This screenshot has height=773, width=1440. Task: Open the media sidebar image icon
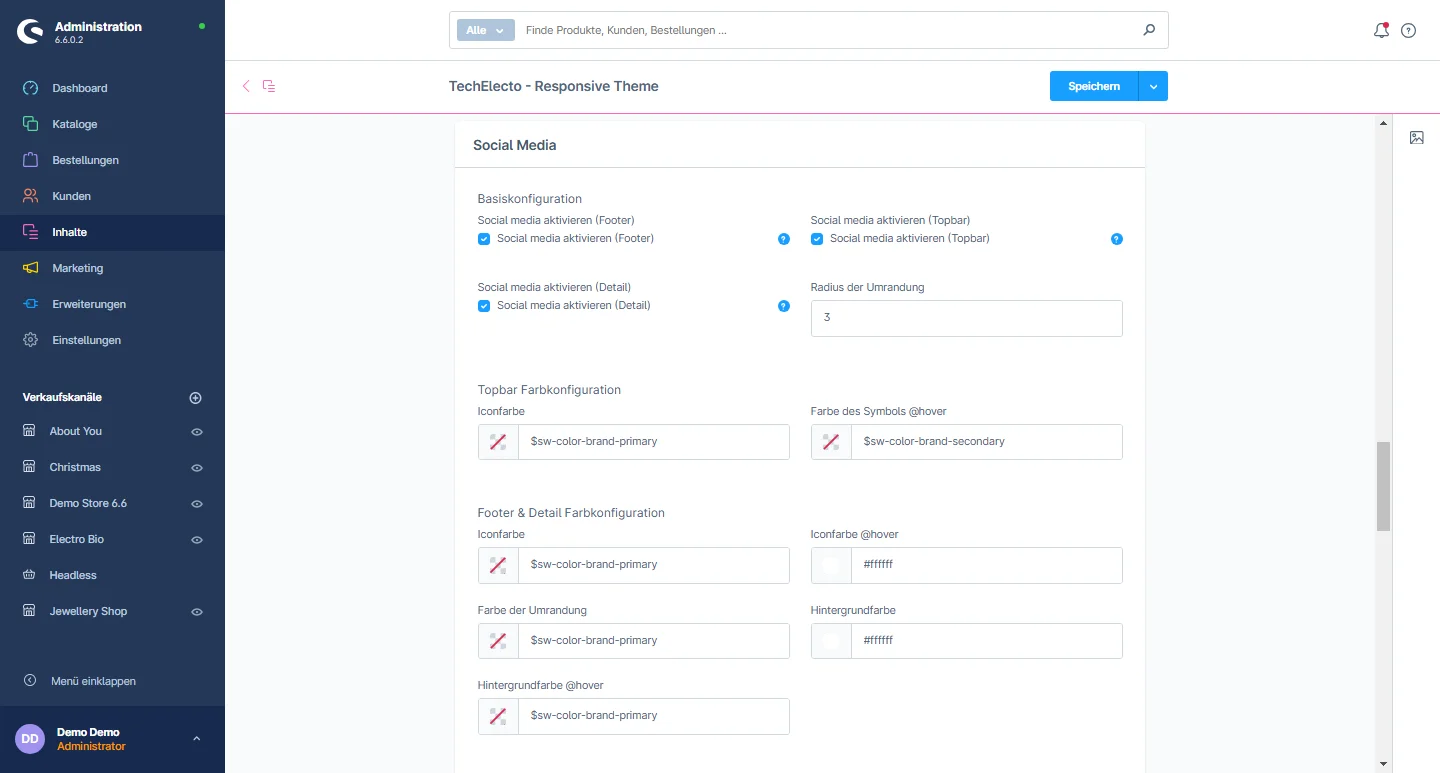[x=1416, y=138]
